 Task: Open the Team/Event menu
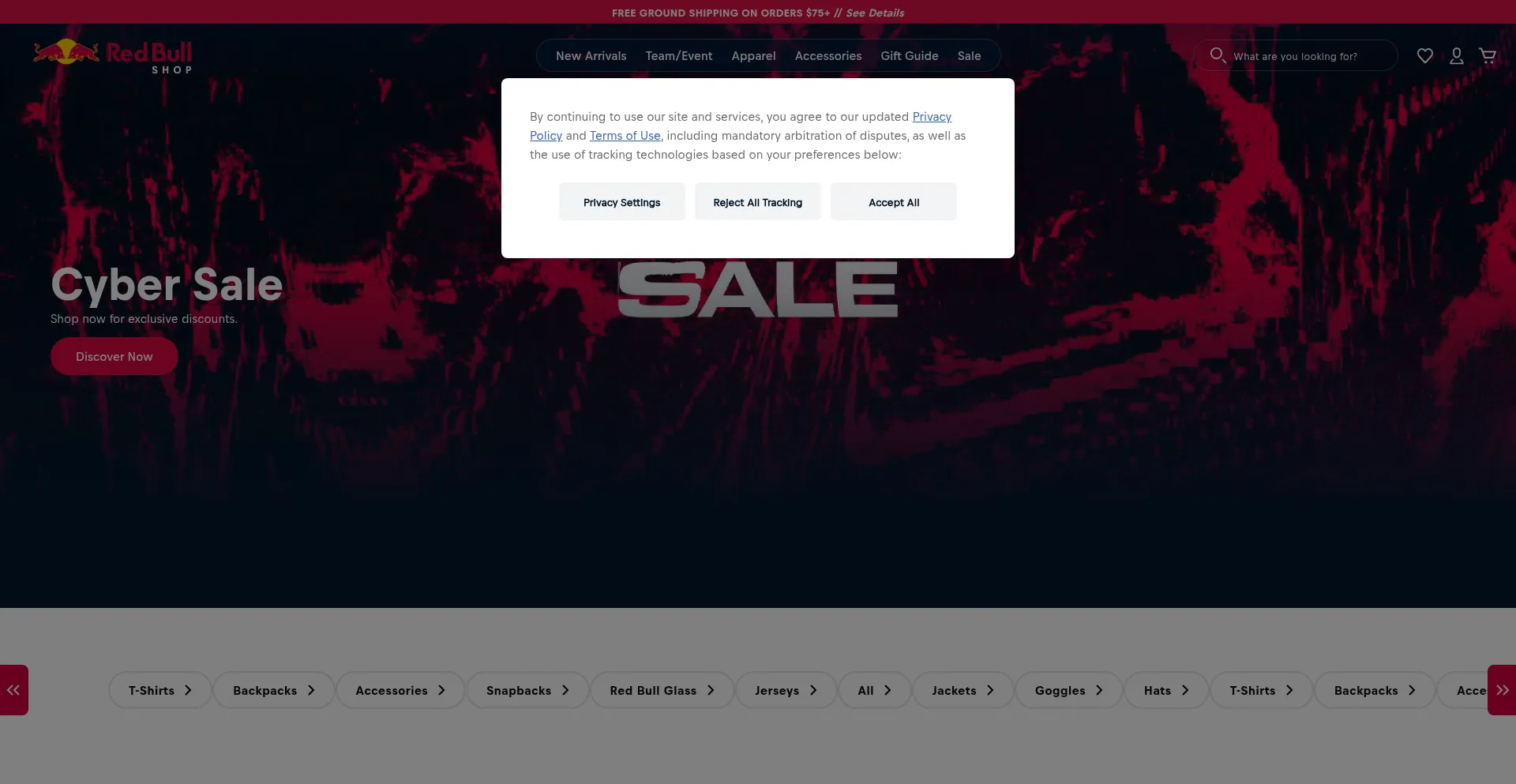678,56
